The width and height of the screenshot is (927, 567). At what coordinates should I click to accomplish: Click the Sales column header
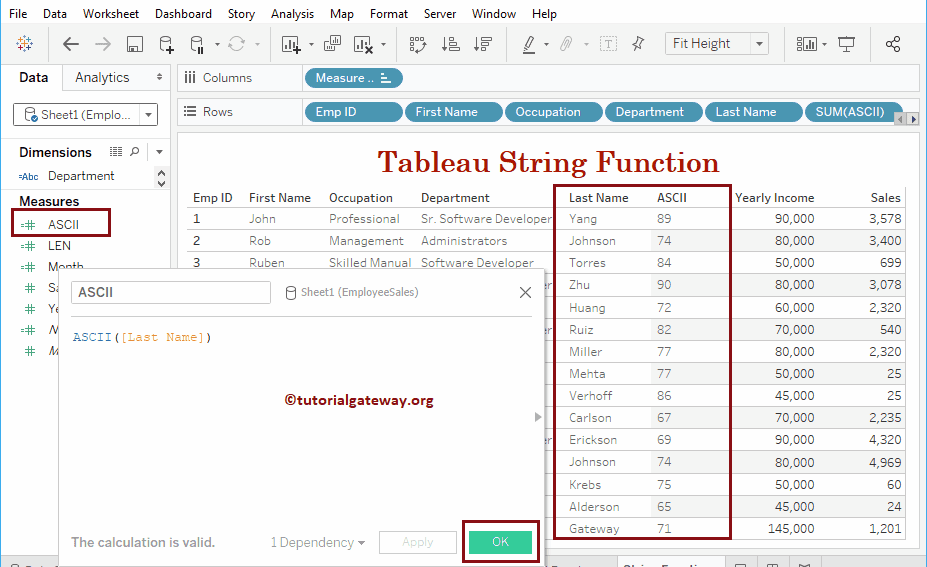(x=885, y=197)
